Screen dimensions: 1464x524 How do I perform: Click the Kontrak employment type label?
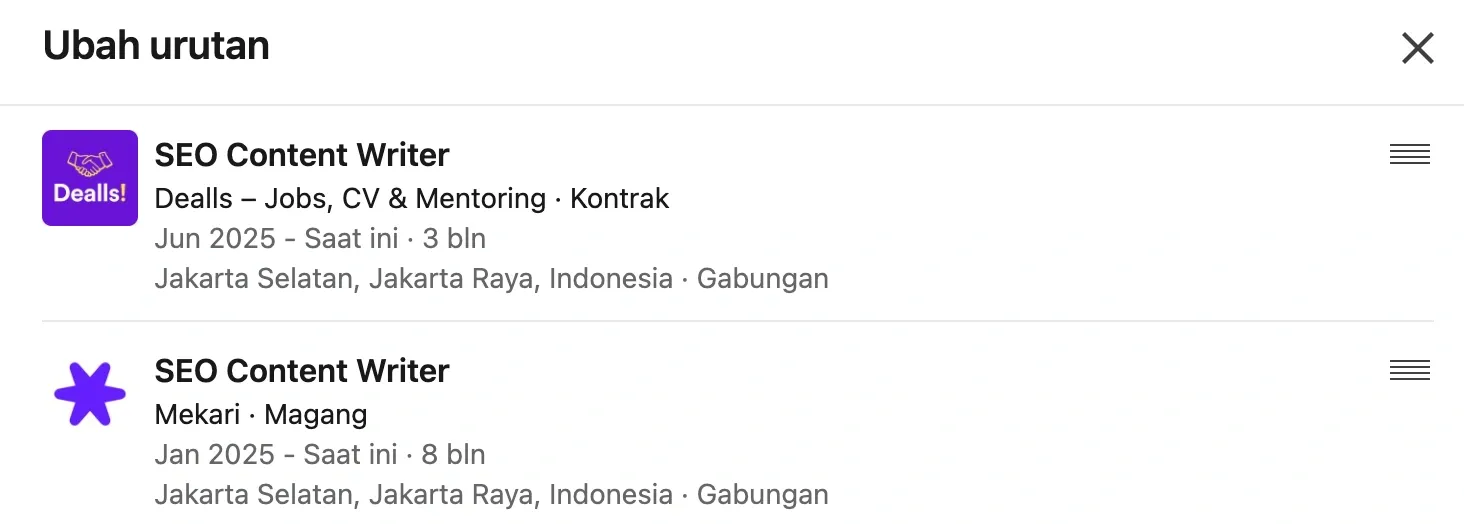[619, 199]
